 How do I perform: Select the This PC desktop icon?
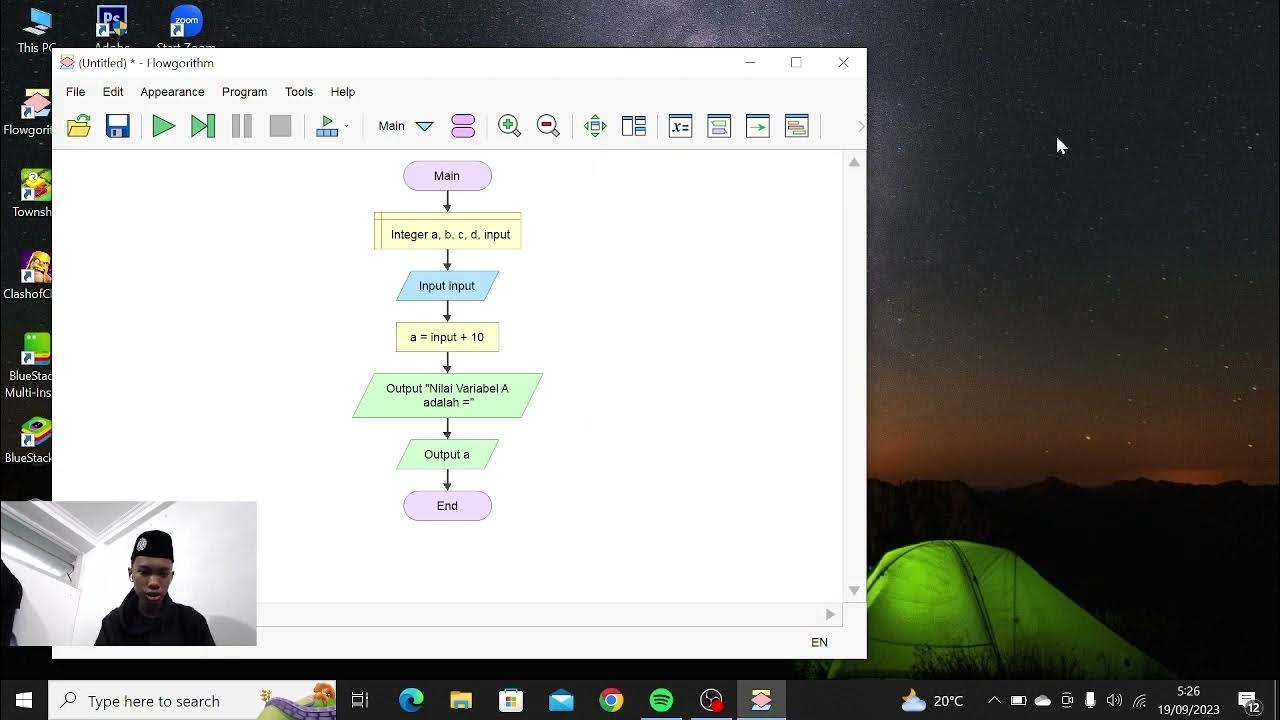click(x=35, y=29)
